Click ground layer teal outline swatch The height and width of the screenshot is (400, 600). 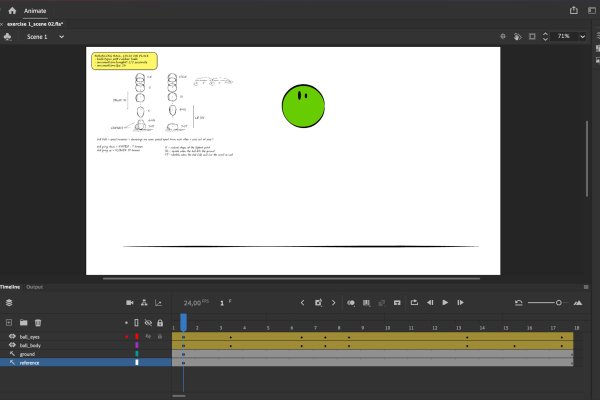[137, 354]
